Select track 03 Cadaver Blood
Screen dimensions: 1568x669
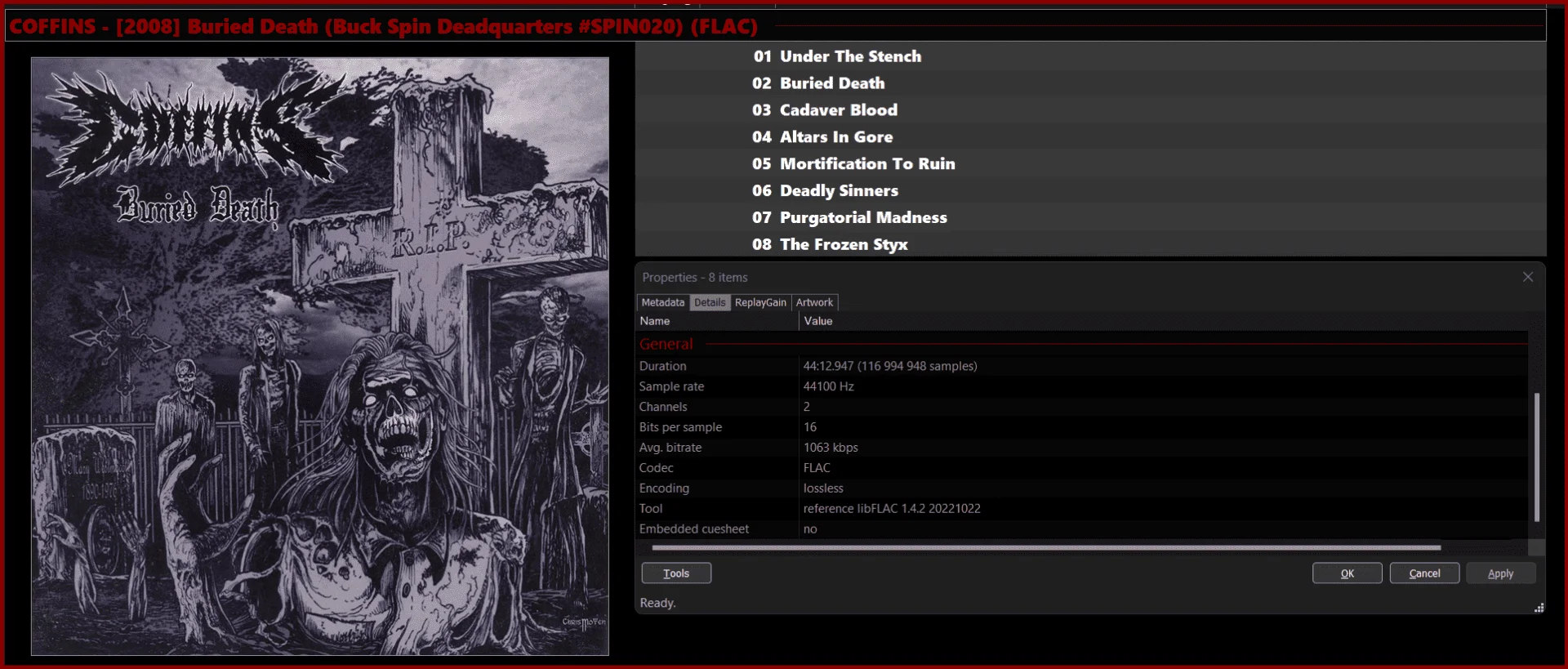(x=1090, y=110)
